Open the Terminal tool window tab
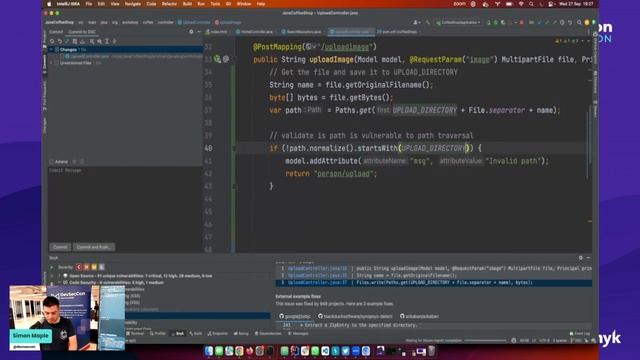Screen dimensions: 640x360 pos(136,334)
